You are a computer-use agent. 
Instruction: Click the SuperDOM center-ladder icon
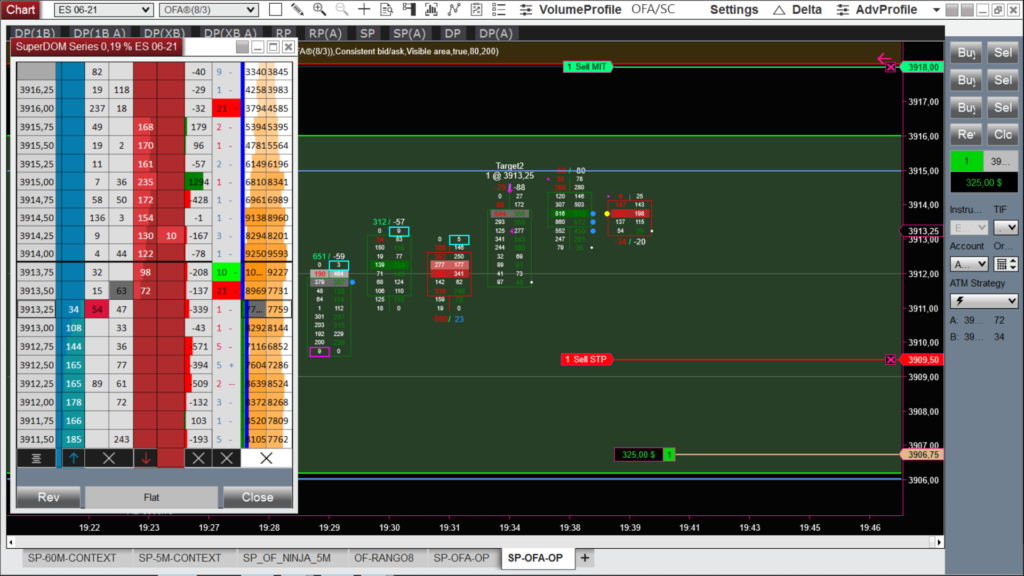(36, 458)
